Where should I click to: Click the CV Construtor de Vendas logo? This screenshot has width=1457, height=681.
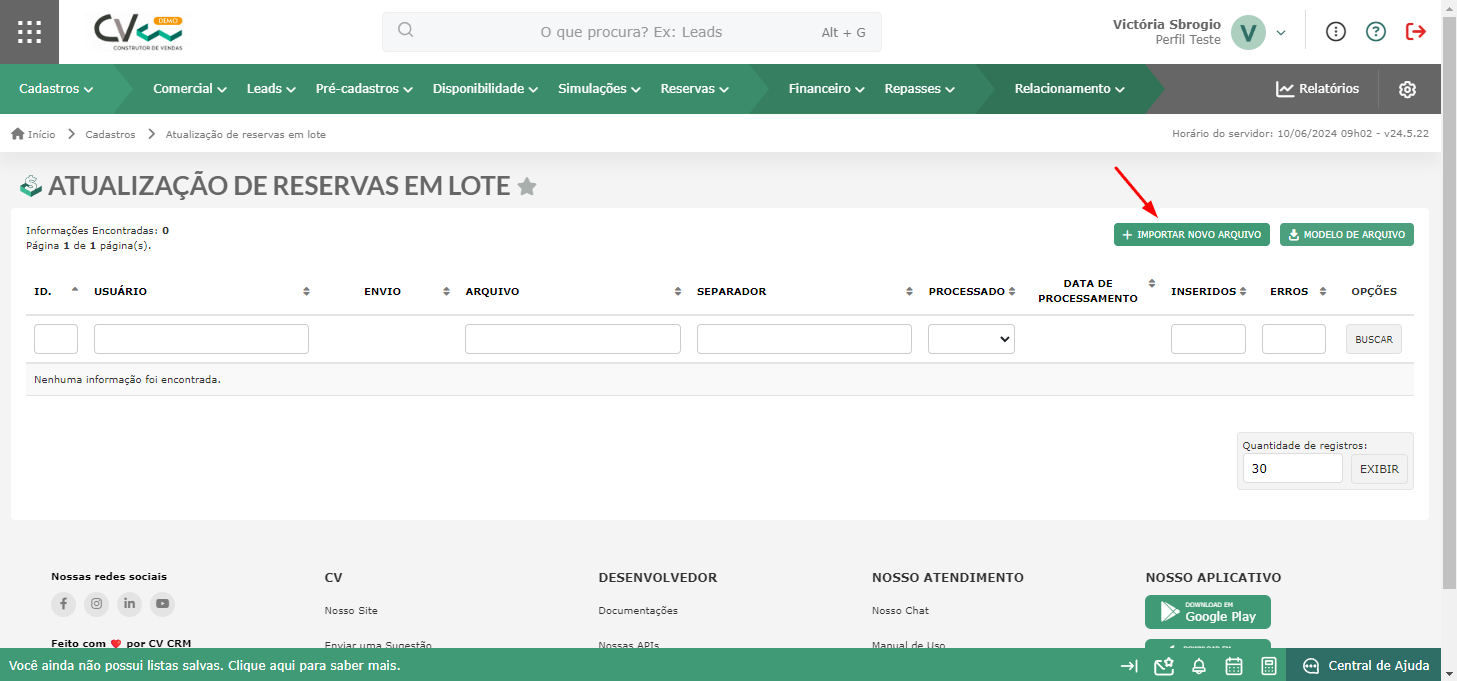click(139, 32)
